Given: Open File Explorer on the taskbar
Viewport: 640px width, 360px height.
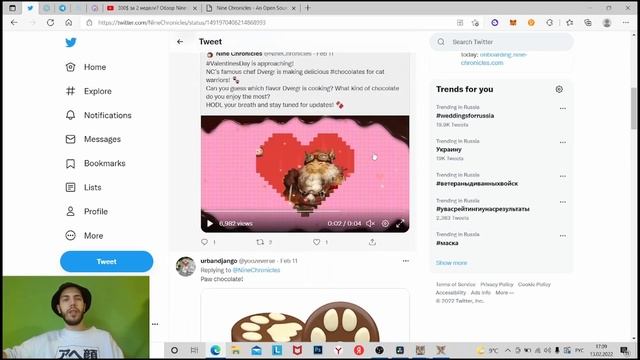Looking at the screenshot, I should 236,350.
